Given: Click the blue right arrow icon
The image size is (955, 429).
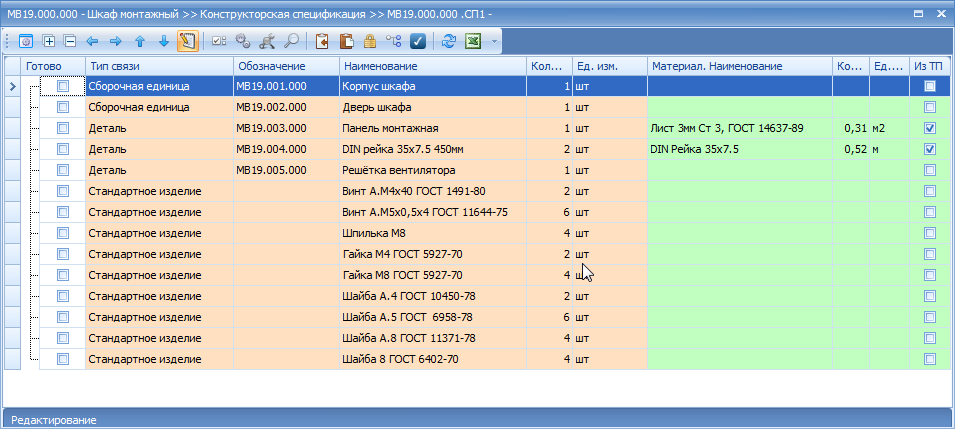Looking at the screenshot, I should point(116,41).
